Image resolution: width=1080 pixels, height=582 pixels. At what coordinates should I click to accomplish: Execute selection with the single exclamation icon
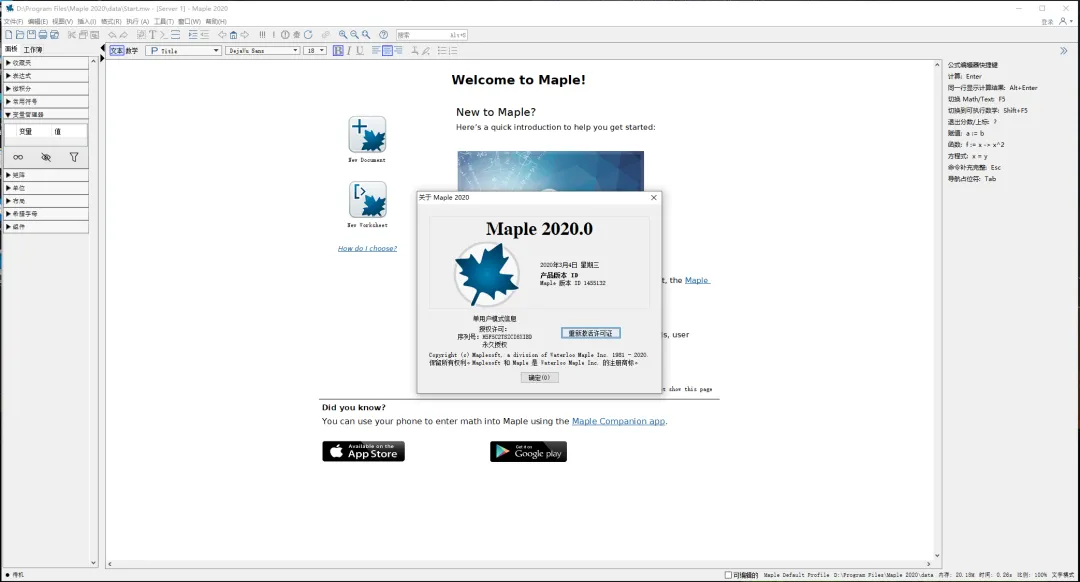pos(273,34)
